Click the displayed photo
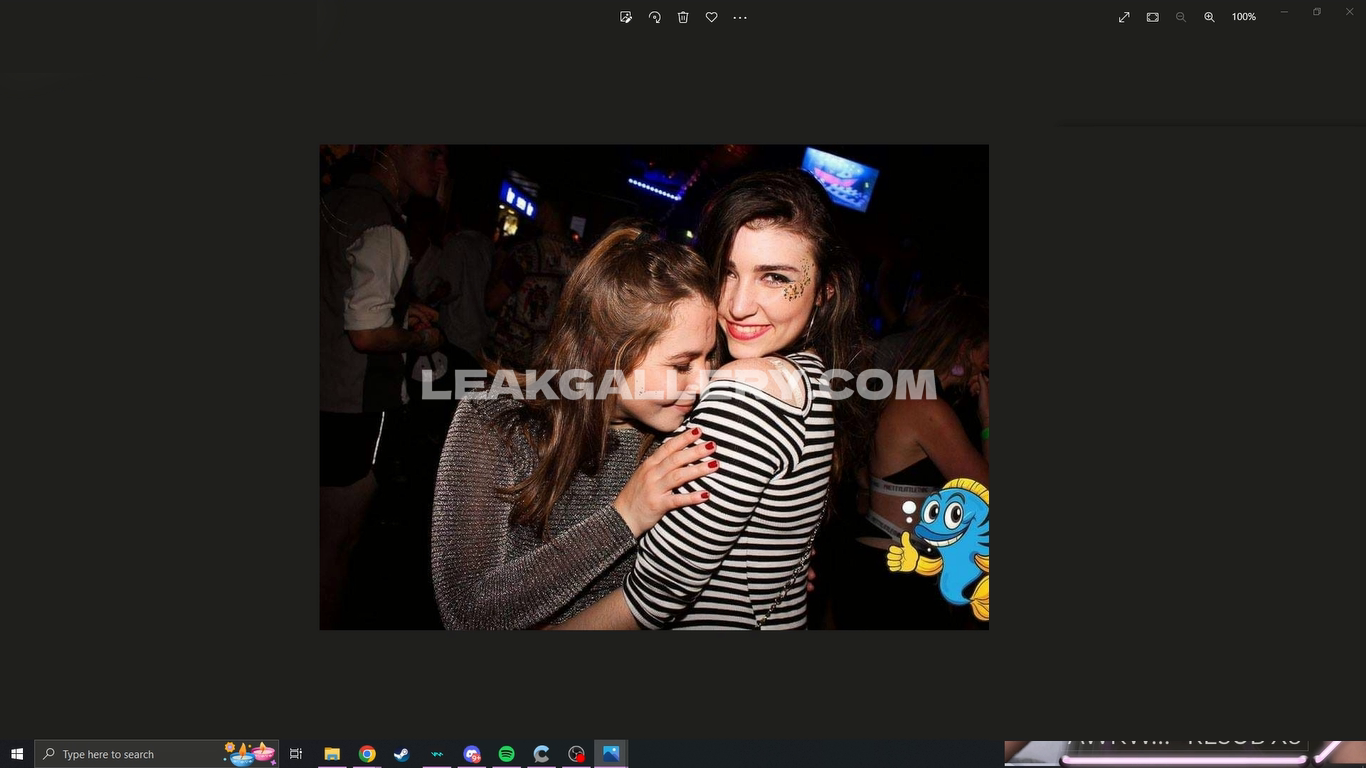 tap(654, 387)
